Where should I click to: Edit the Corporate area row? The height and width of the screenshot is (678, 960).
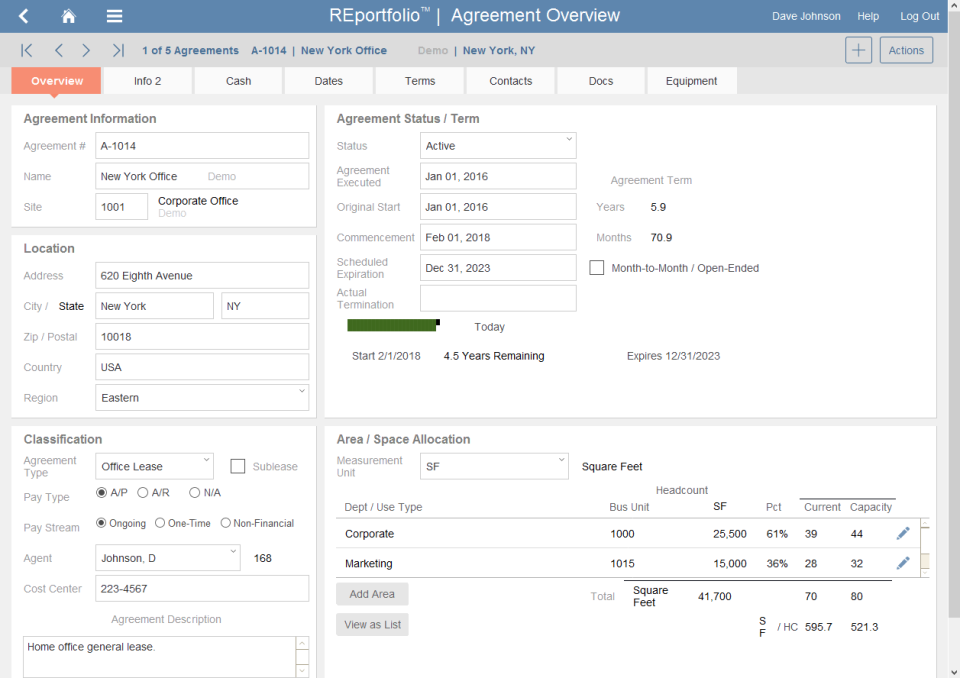coord(903,533)
